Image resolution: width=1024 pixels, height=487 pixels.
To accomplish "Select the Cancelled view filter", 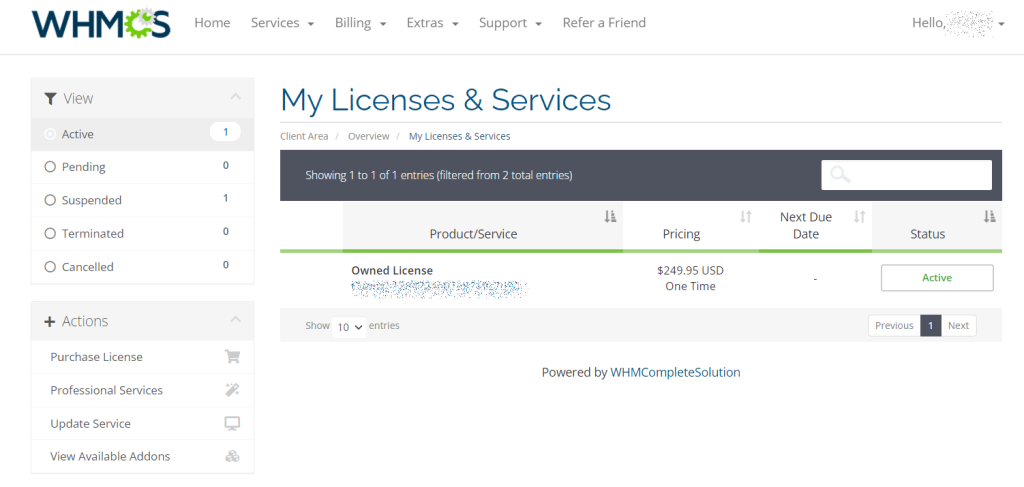I will pos(142,267).
